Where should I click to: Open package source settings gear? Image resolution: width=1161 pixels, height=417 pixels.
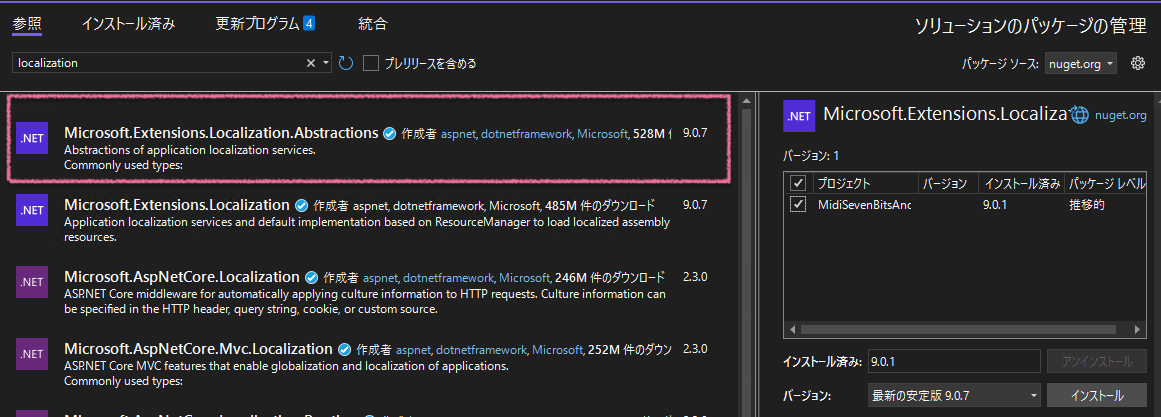pos(1138,64)
